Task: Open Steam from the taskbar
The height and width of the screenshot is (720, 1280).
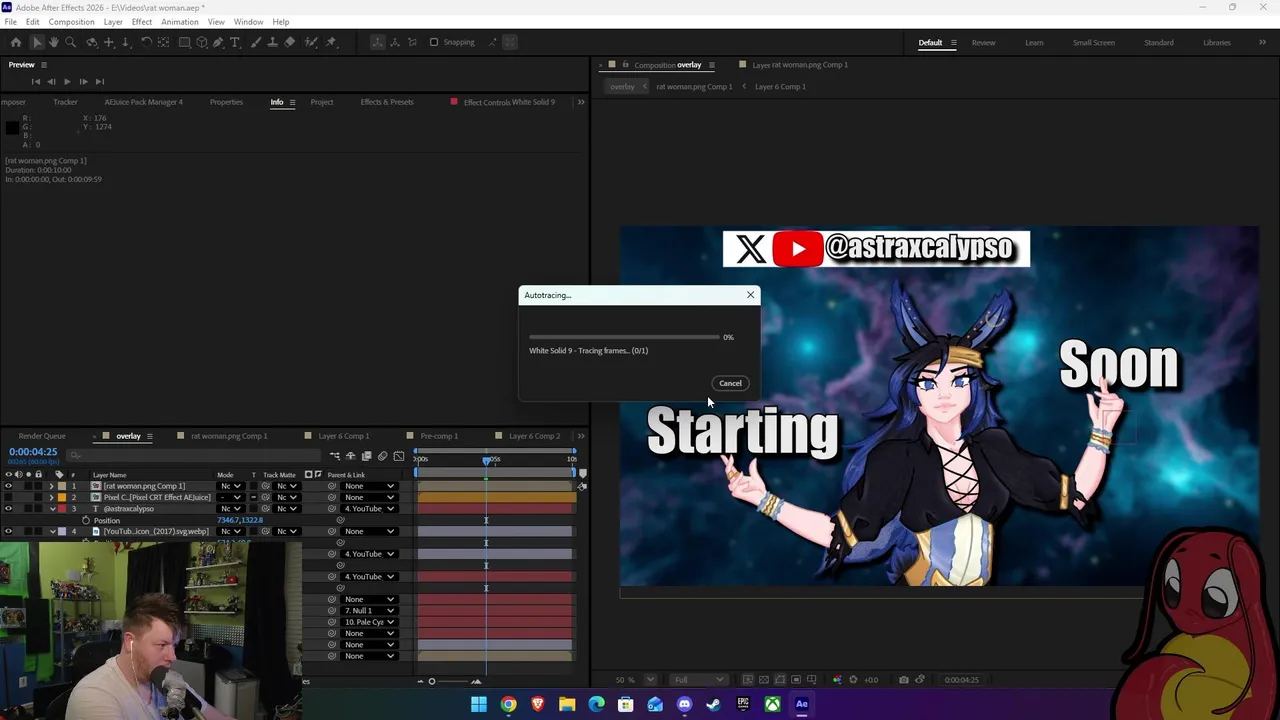Action: pos(713,704)
